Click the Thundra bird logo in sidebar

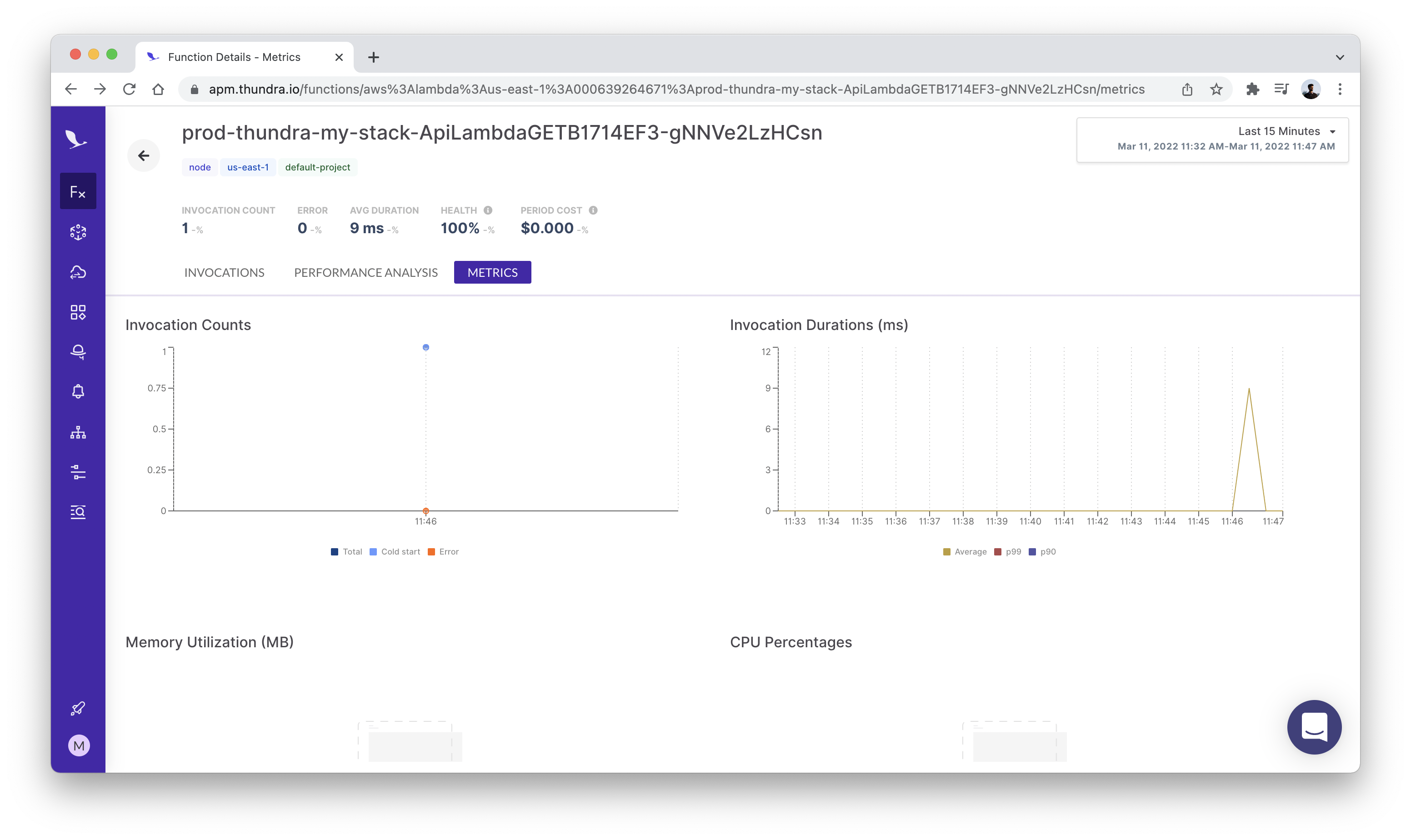pos(76,139)
